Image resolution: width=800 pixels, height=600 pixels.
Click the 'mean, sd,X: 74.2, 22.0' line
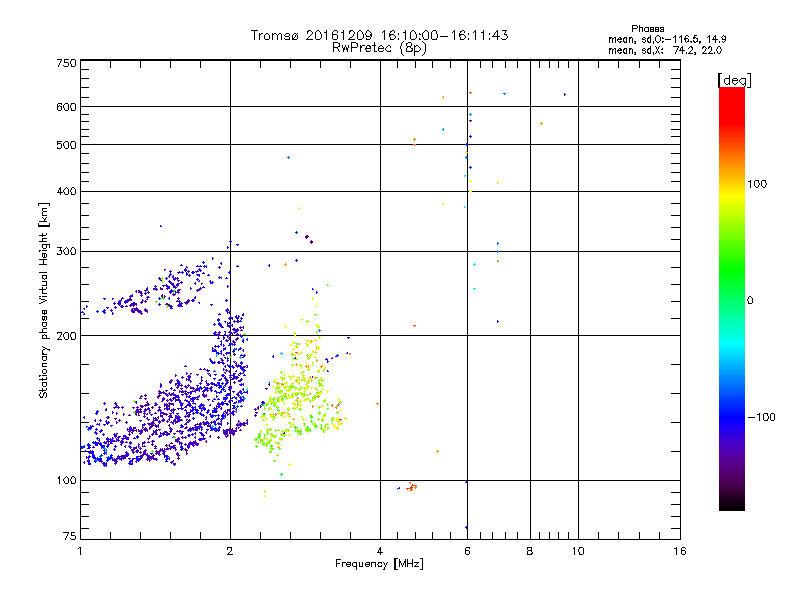pos(665,50)
